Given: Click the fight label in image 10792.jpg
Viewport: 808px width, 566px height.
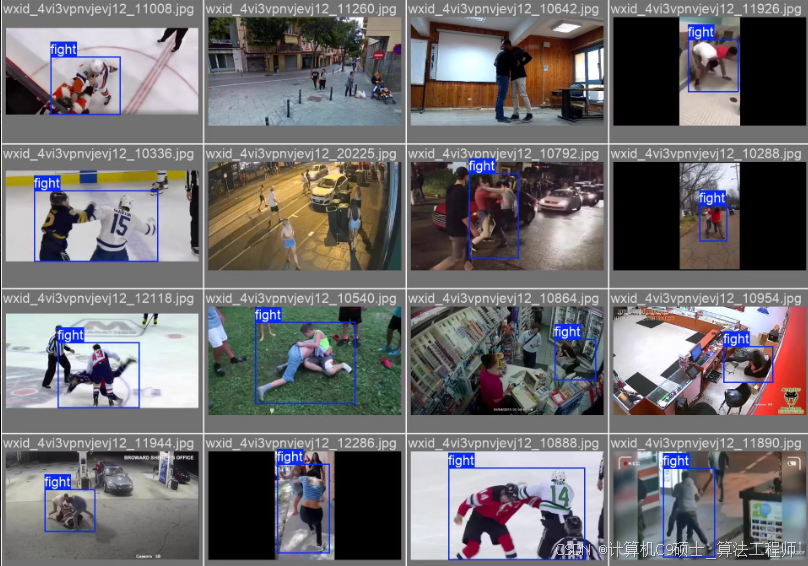Looking at the screenshot, I should click(482, 166).
